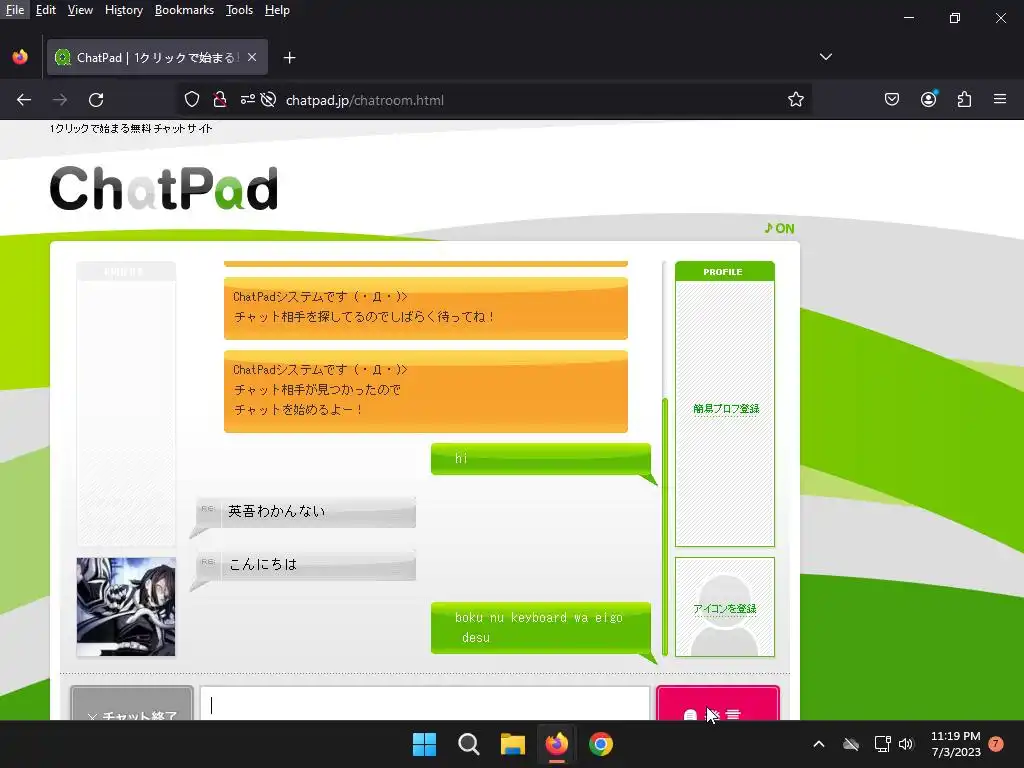Open the Tools menu
Screen dimensions: 1024x768
(x=239, y=10)
